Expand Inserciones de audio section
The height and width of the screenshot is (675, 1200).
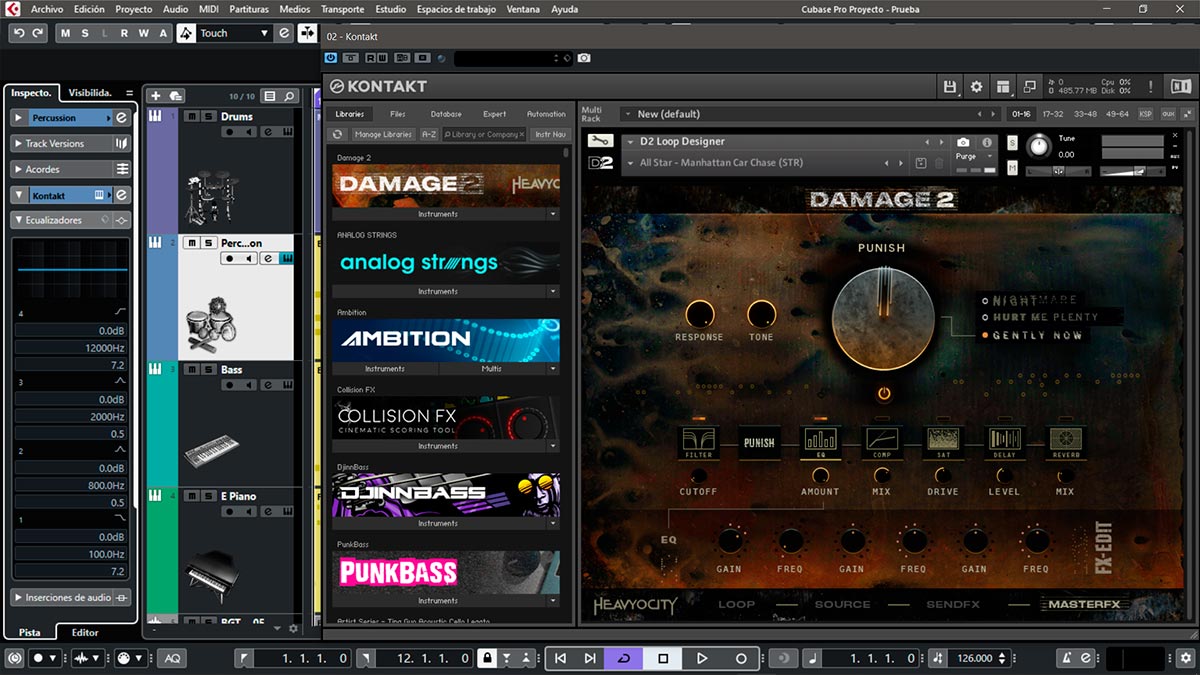[19, 597]
